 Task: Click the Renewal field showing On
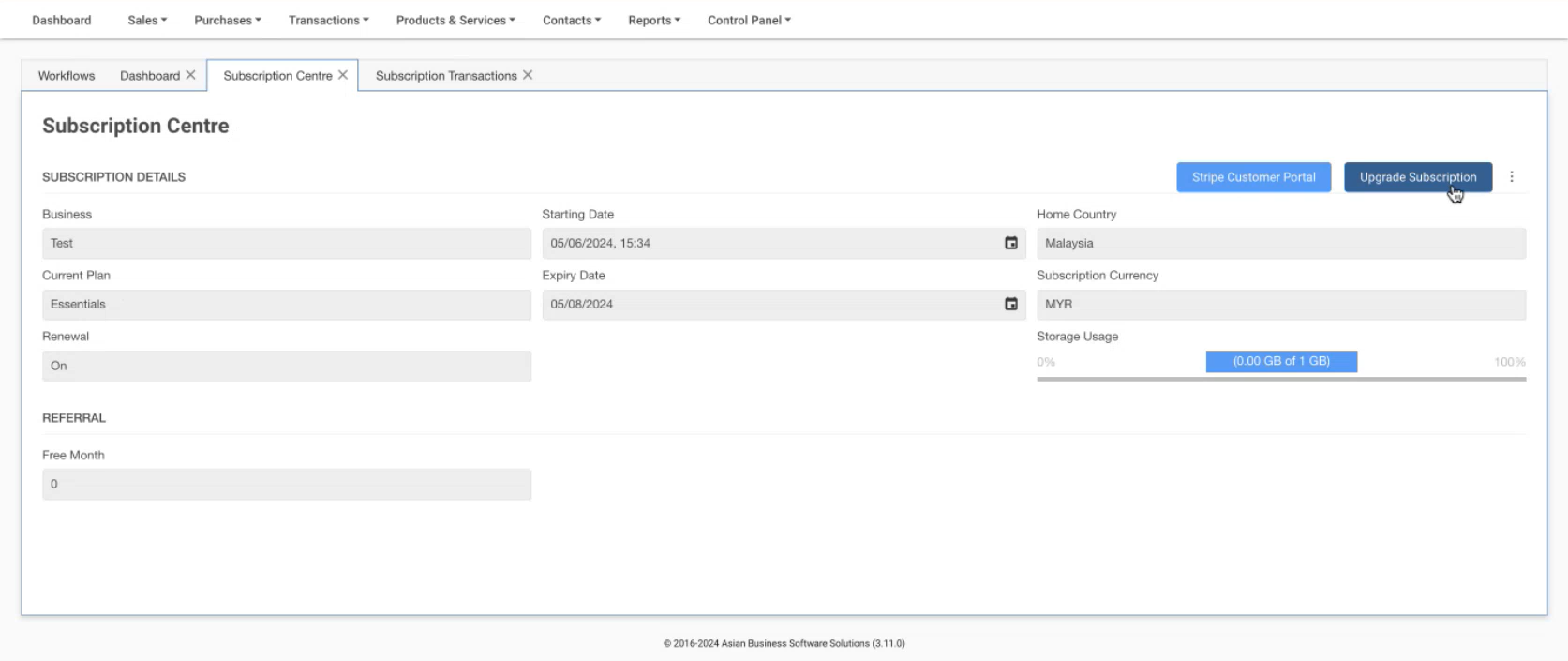click(287, 366)
